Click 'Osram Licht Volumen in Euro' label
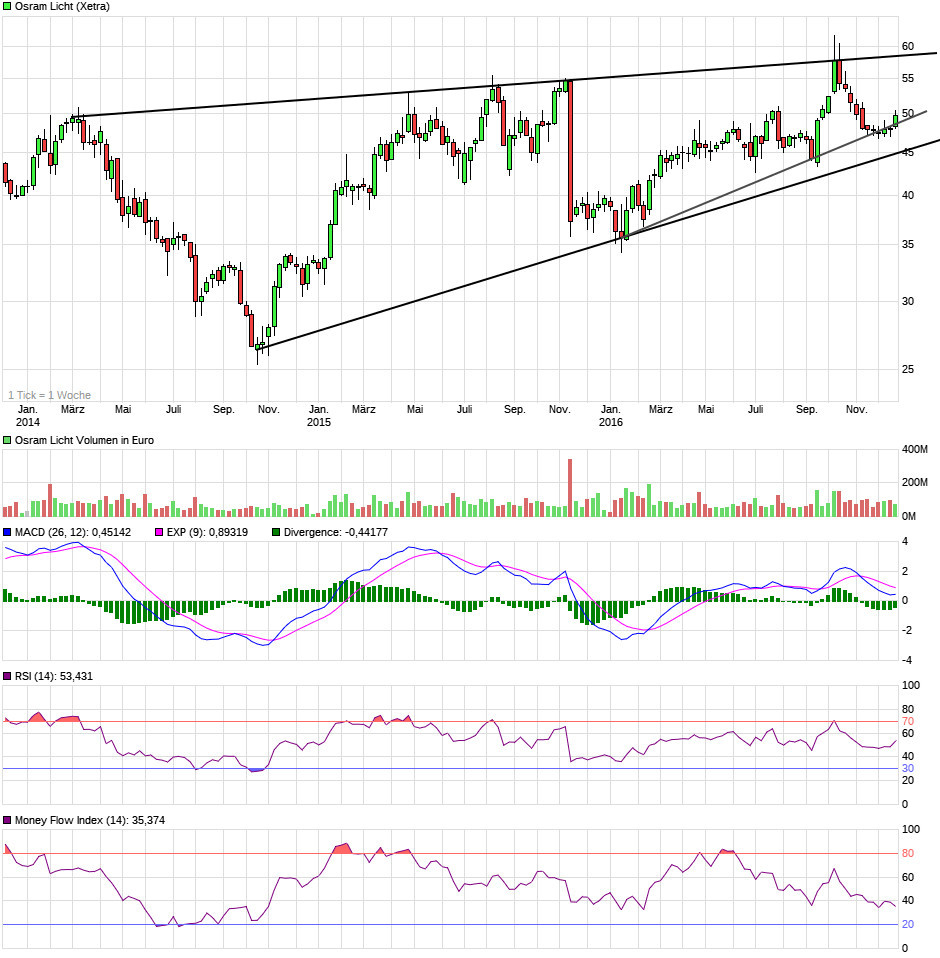This screenshot has width=940, height=958. click(84, 440)
